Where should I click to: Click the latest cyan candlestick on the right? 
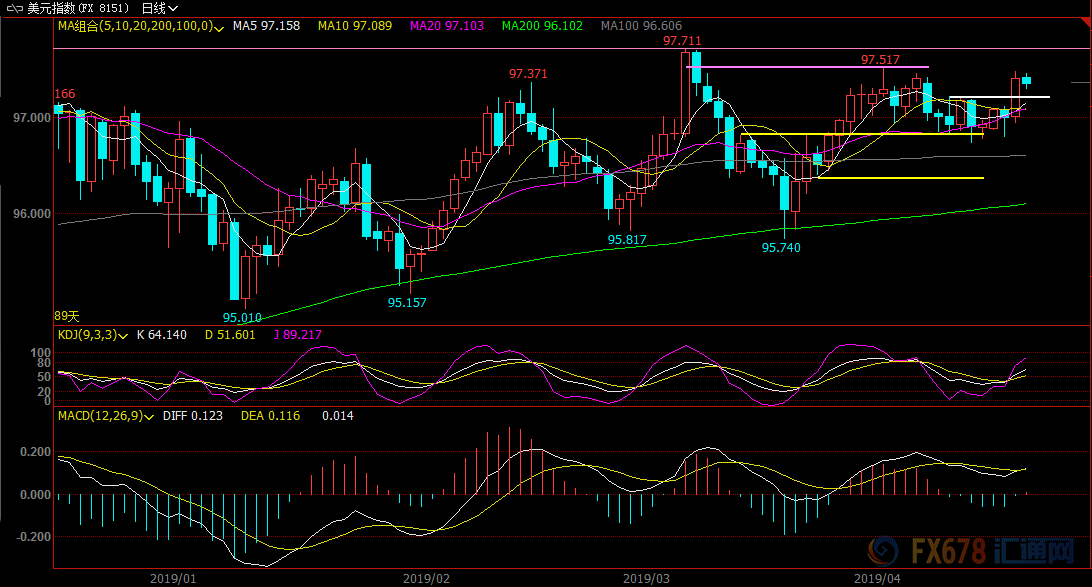1027,81
